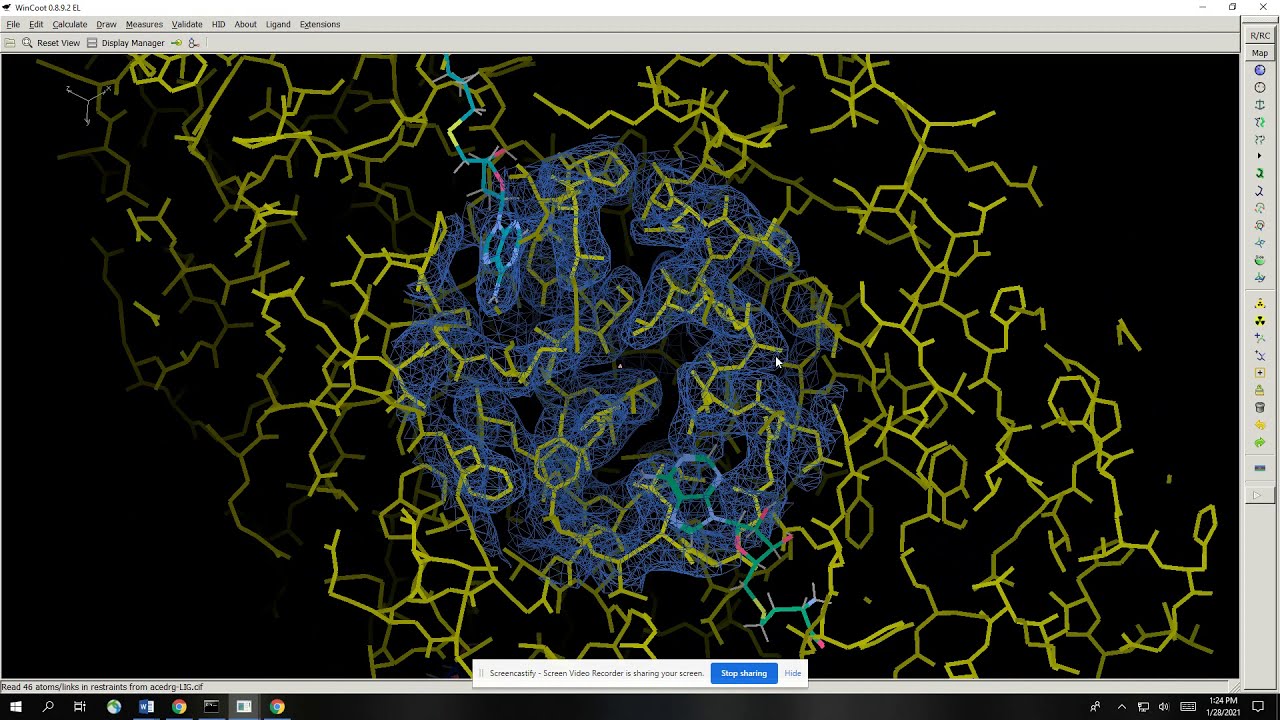Click the axis orientation indicator in the 3D view
Image resolution: width=1280 pixels, height=720 pixels.
point(88,103)
